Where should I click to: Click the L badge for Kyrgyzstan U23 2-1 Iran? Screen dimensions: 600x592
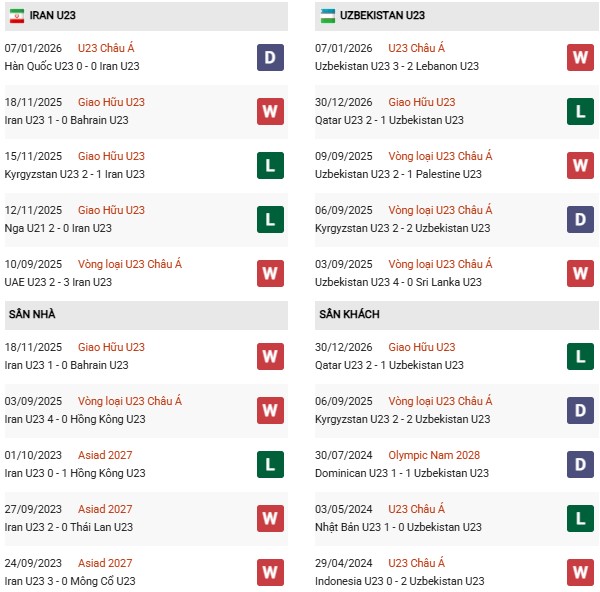270,165
